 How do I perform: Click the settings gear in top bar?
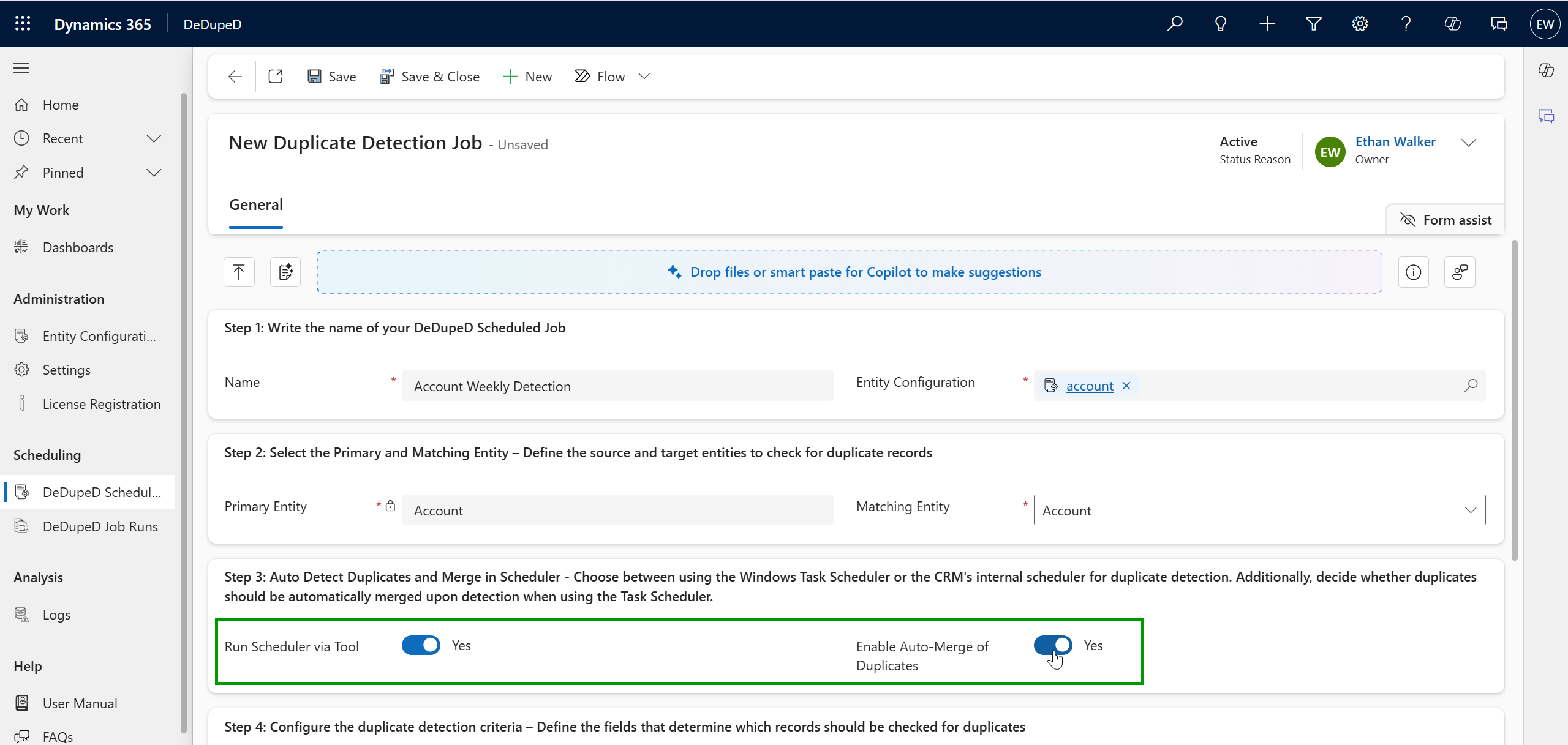pos(1360,24)
